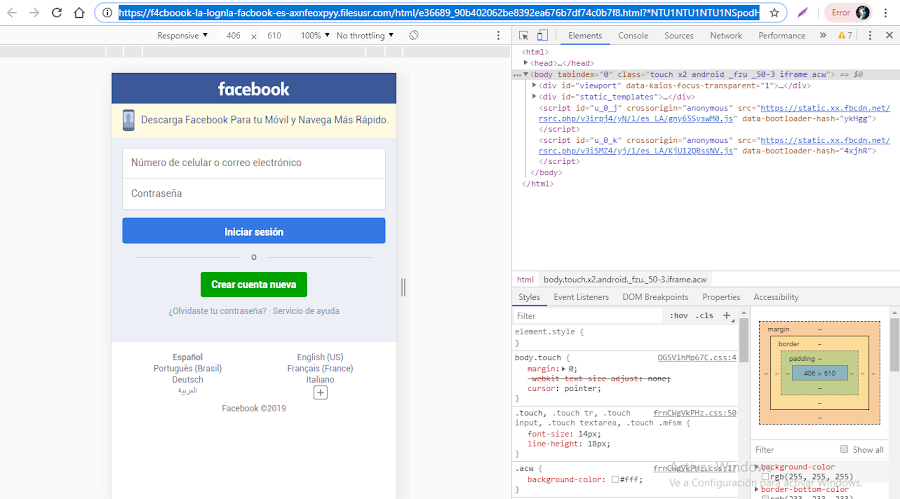The width and height of the screenshot is (900, 499).
Task: Collapse the body element node
Action: click(x=525, y=74)
